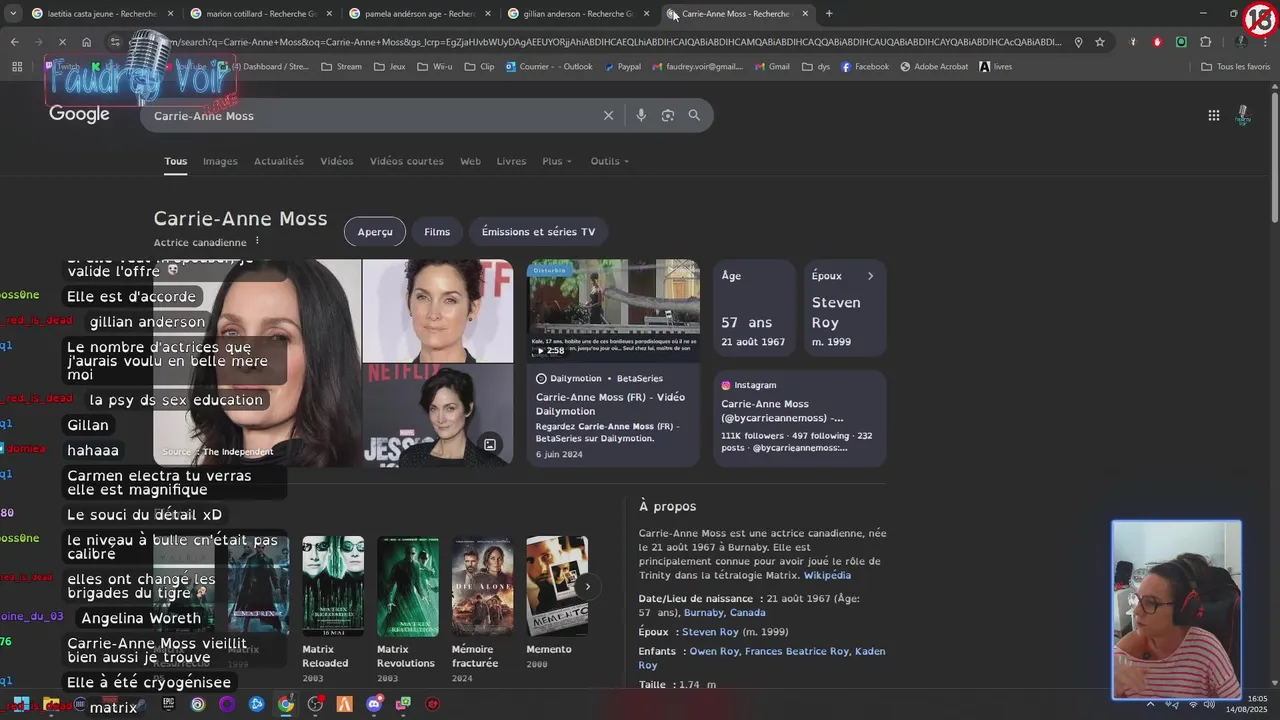Open the Tous les favoris bookmarks folder

pos(1235,67)
